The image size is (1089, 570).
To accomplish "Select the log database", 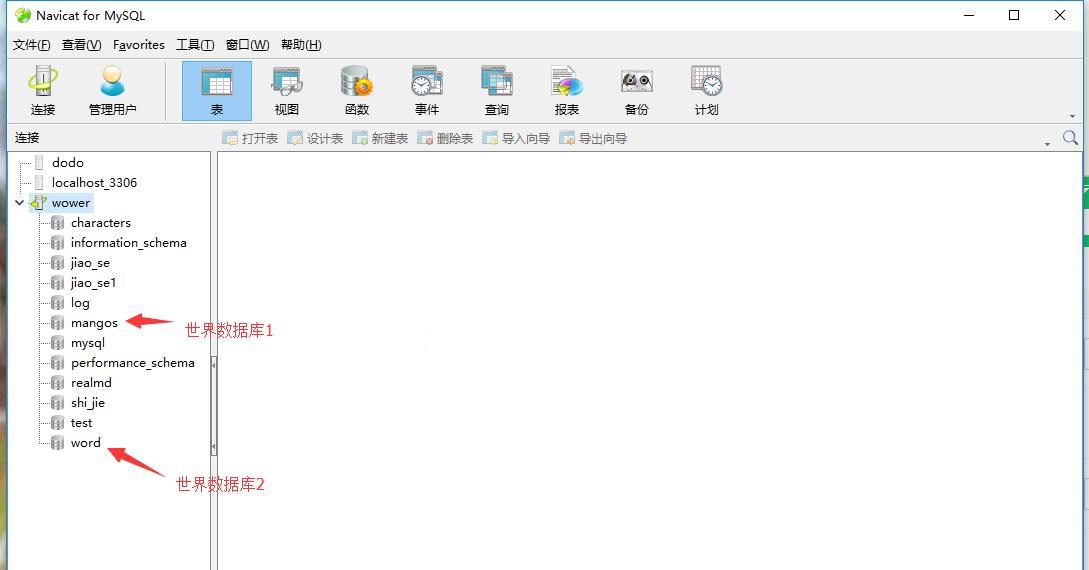I will 80,303.
